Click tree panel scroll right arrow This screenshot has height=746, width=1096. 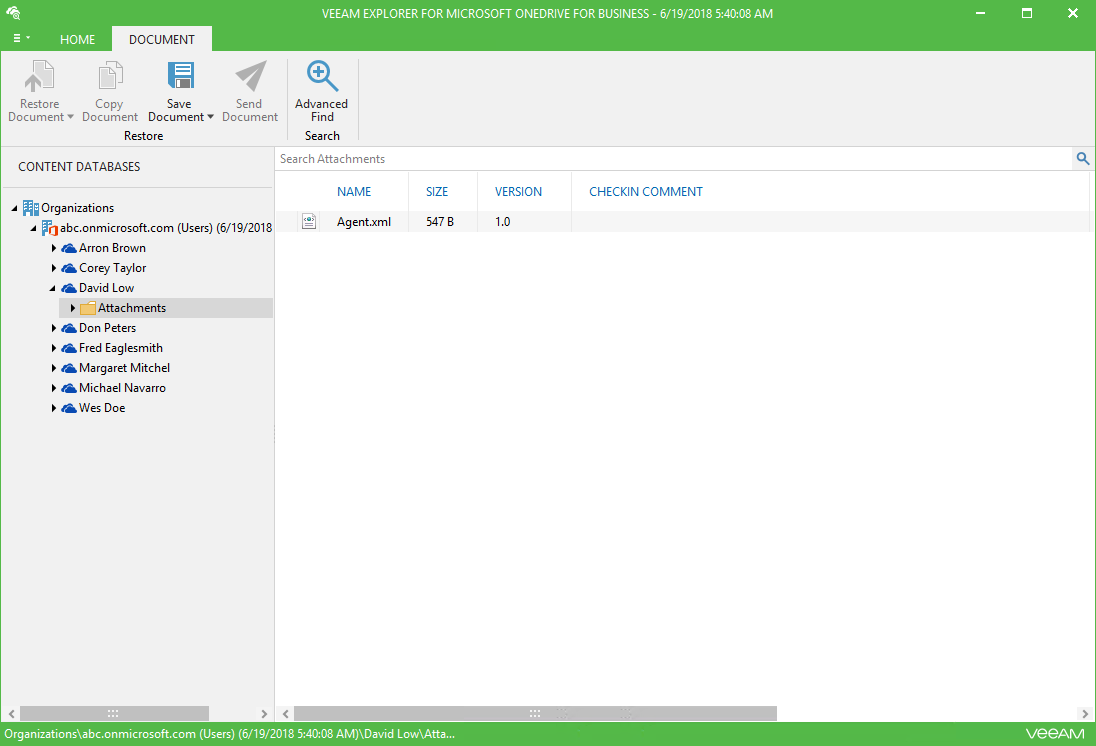click(x=264, y=714)
